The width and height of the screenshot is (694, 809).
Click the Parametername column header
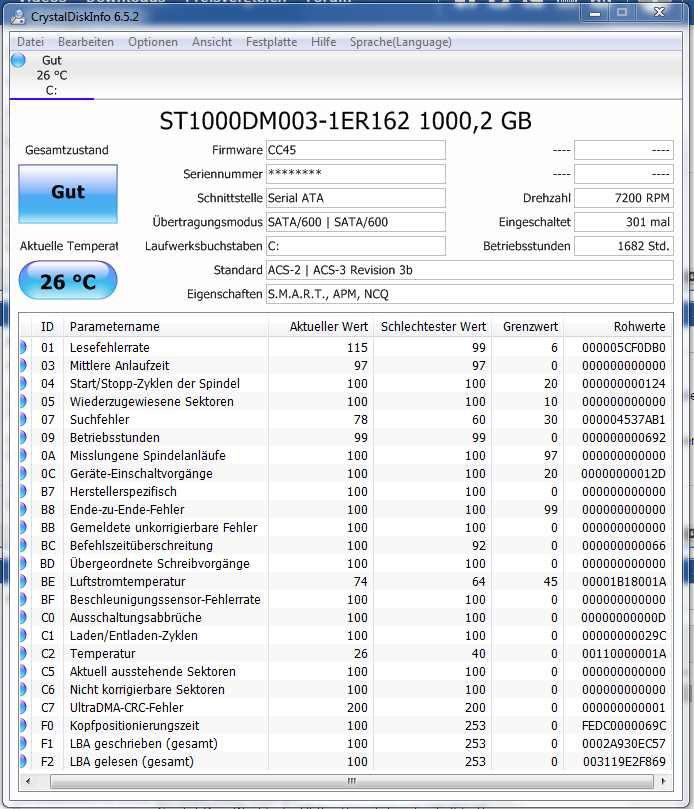coord(166,327)
